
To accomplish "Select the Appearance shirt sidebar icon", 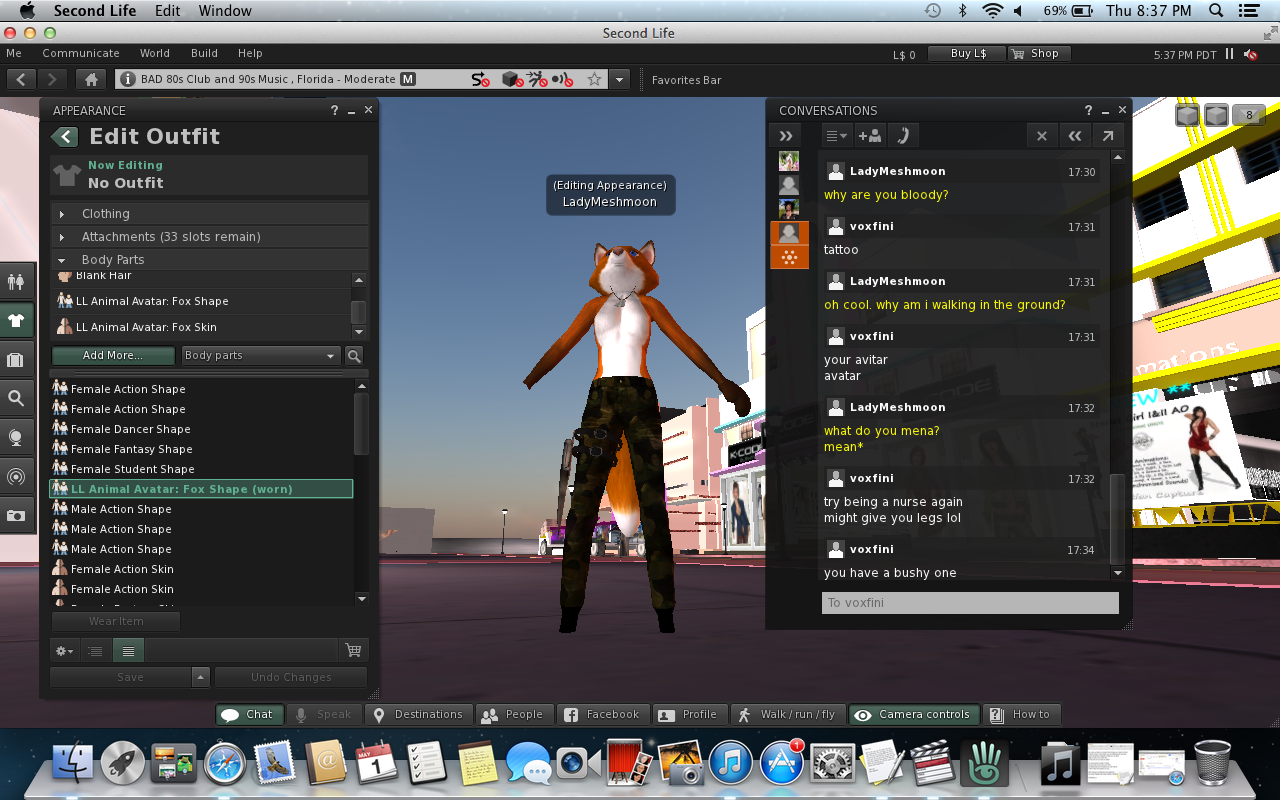I will click(16, 321).
